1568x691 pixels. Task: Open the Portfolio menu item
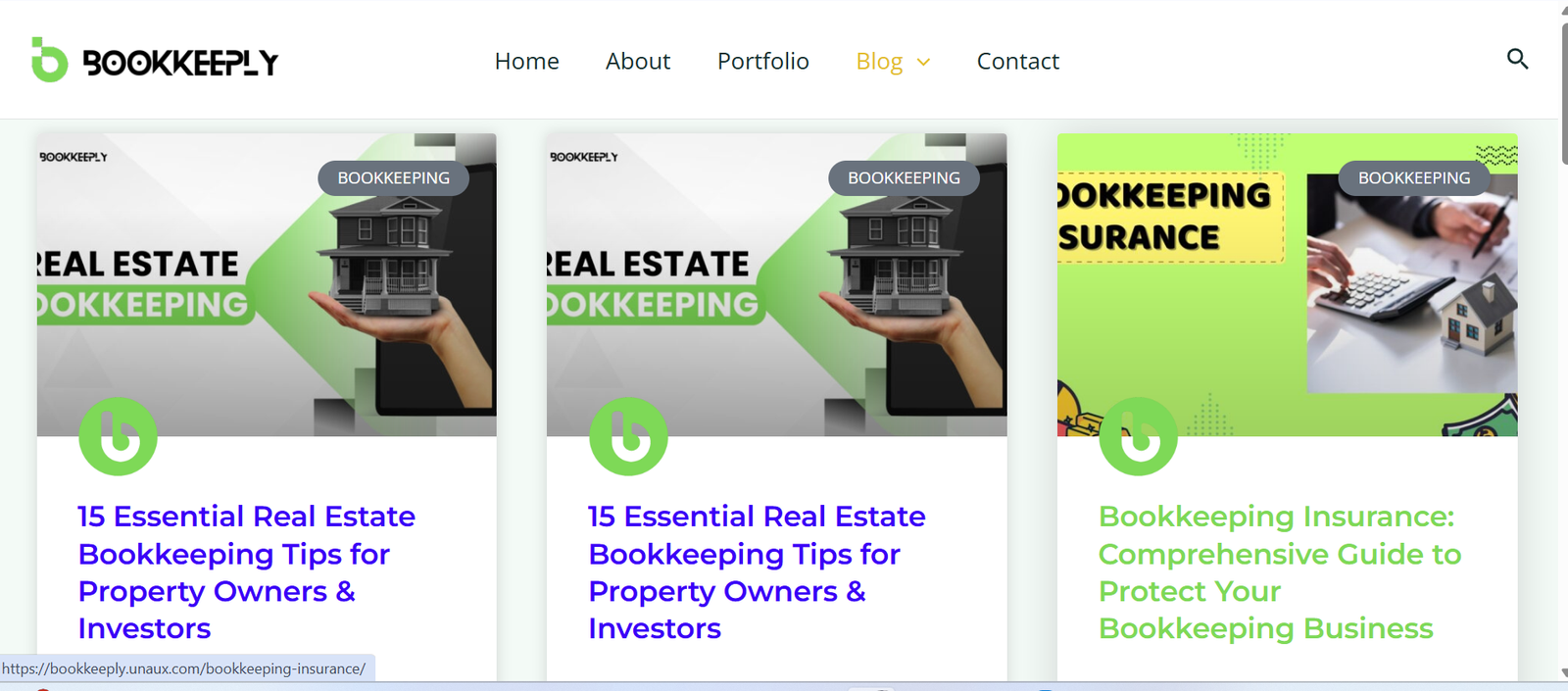762,61
